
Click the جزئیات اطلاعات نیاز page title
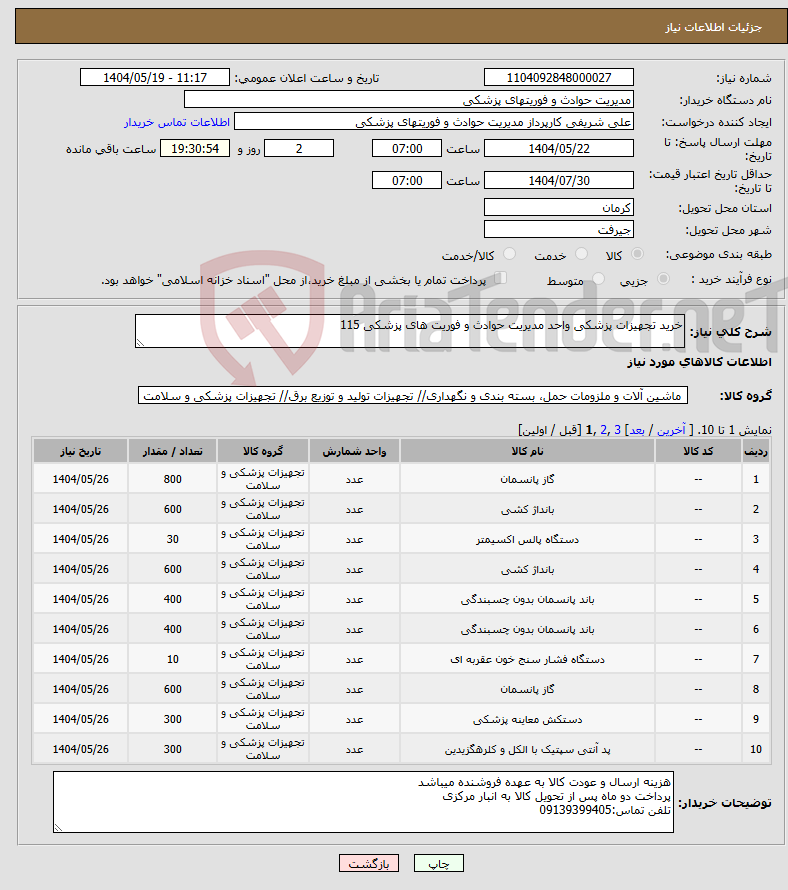pyautogui.click(x=714, y=27)
